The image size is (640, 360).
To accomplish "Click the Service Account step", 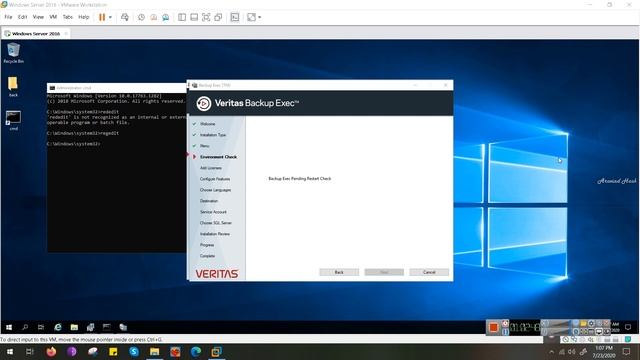I will [x=213, y=212].
